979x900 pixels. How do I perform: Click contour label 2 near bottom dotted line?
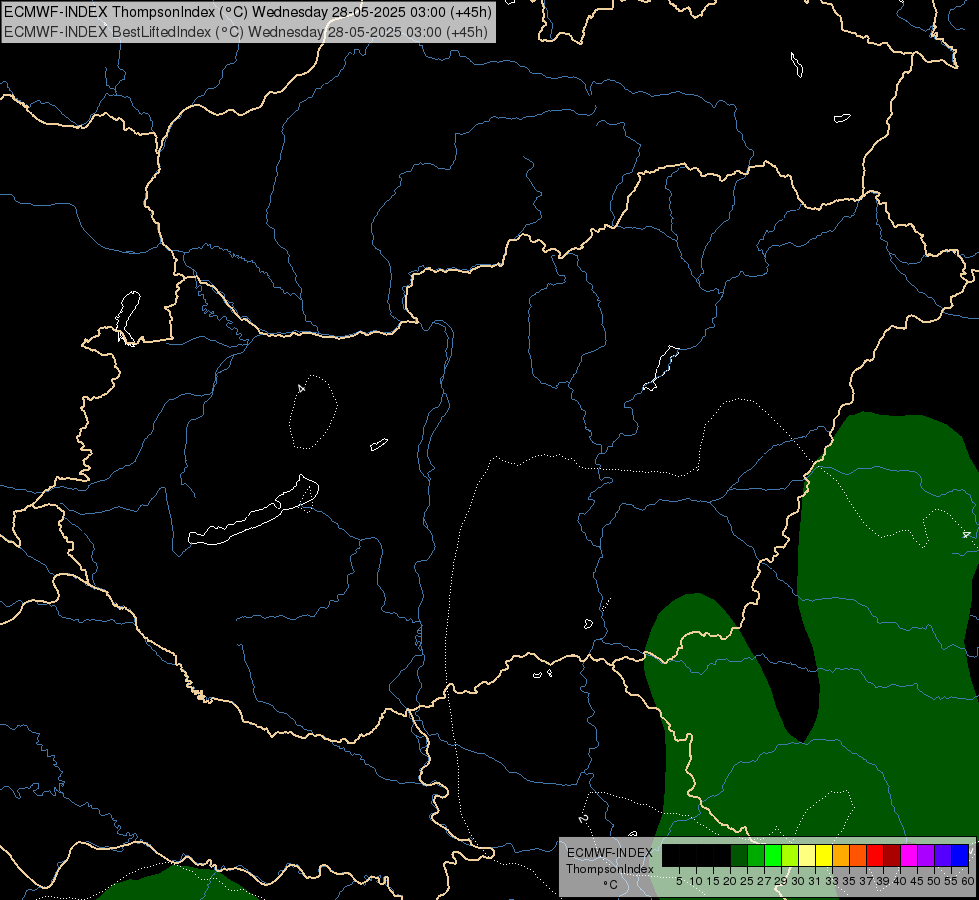click(583, 818)
